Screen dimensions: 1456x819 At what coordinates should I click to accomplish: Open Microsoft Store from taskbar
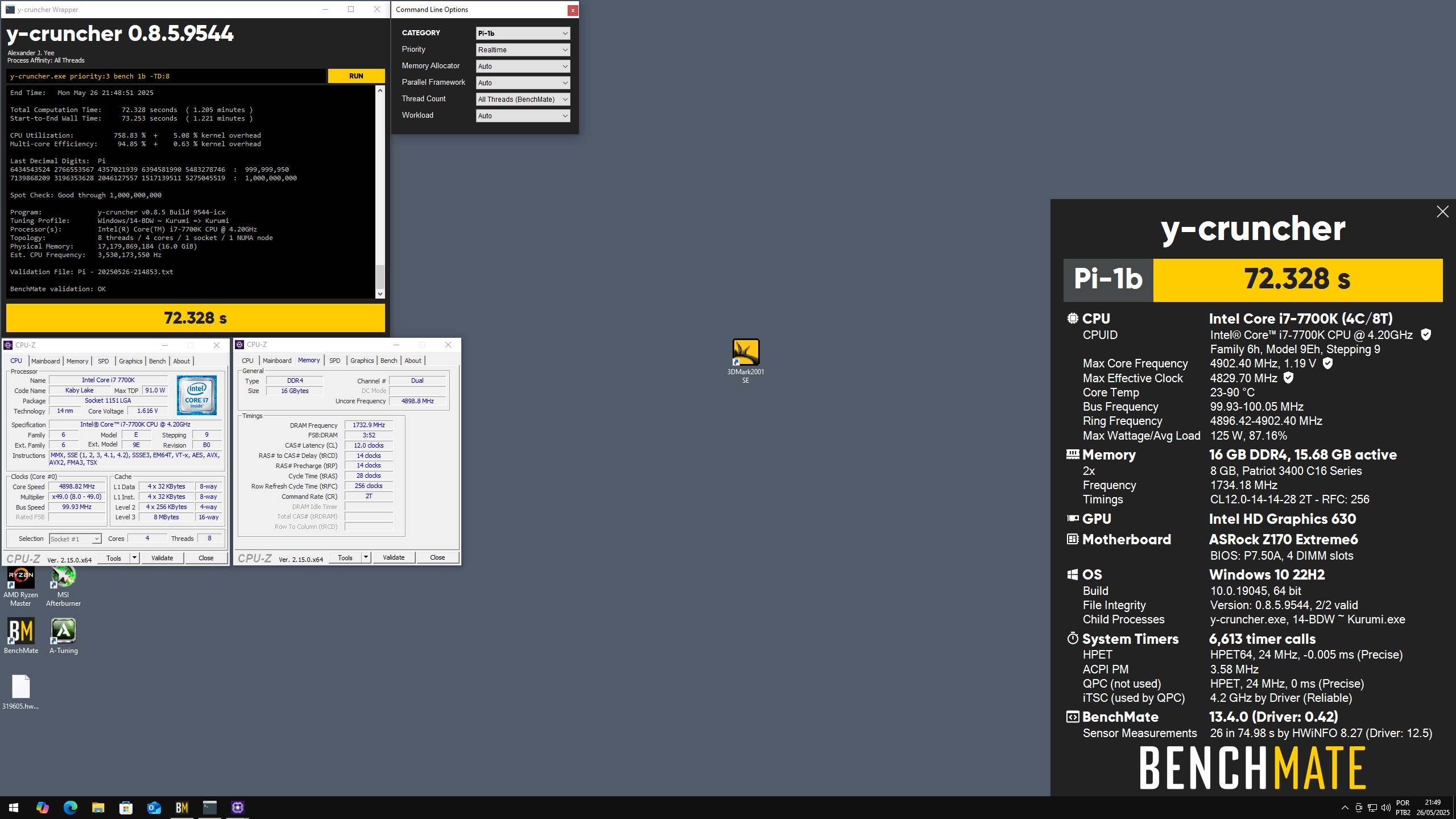point(126,808)
